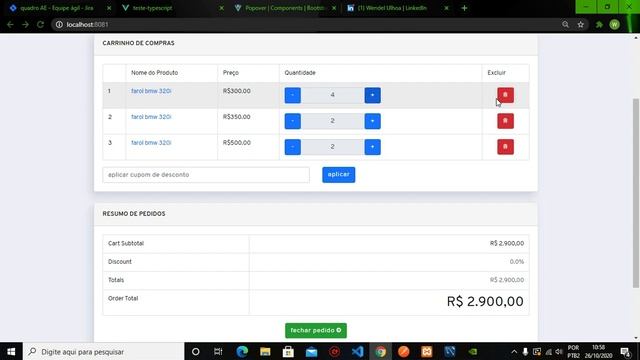Delete cart row 3 with red trash button
The image size is (640, 360).
[x=505, y=147]
